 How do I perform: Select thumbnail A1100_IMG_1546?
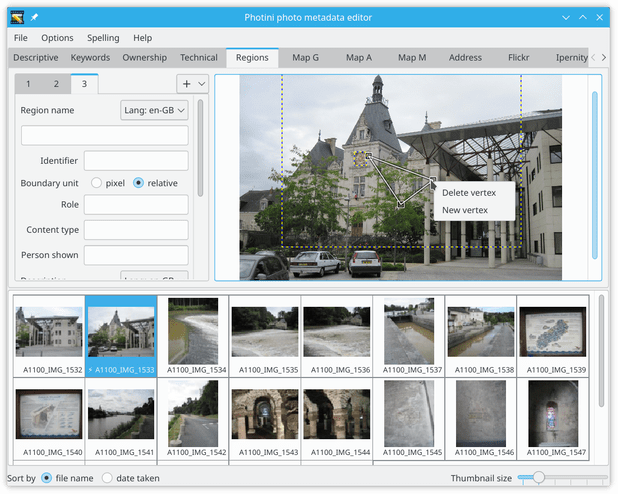pyautogui.click(x=481, y=418)
